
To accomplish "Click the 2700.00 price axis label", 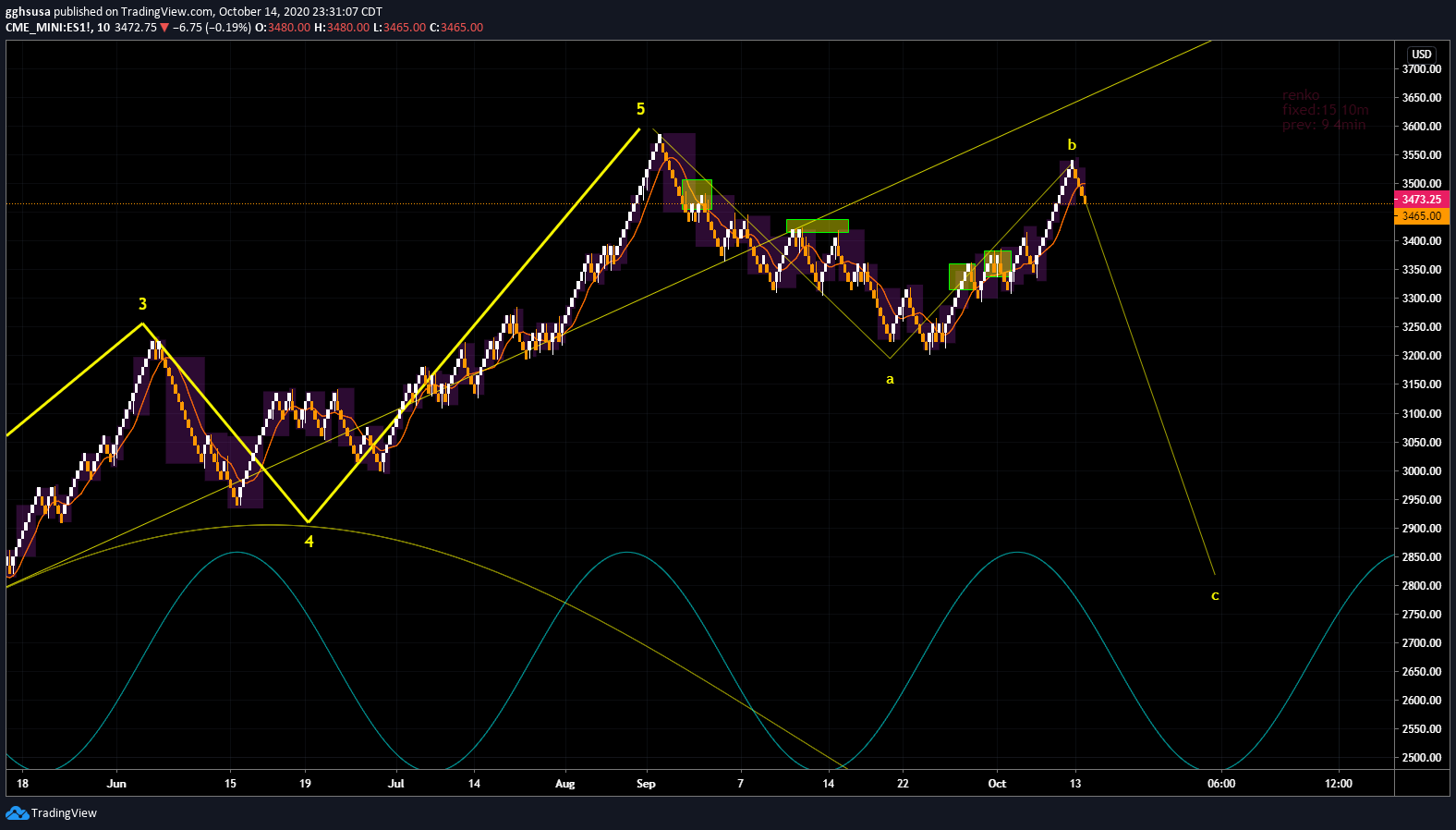I will pyautogui.click(x=1422, y=643).
